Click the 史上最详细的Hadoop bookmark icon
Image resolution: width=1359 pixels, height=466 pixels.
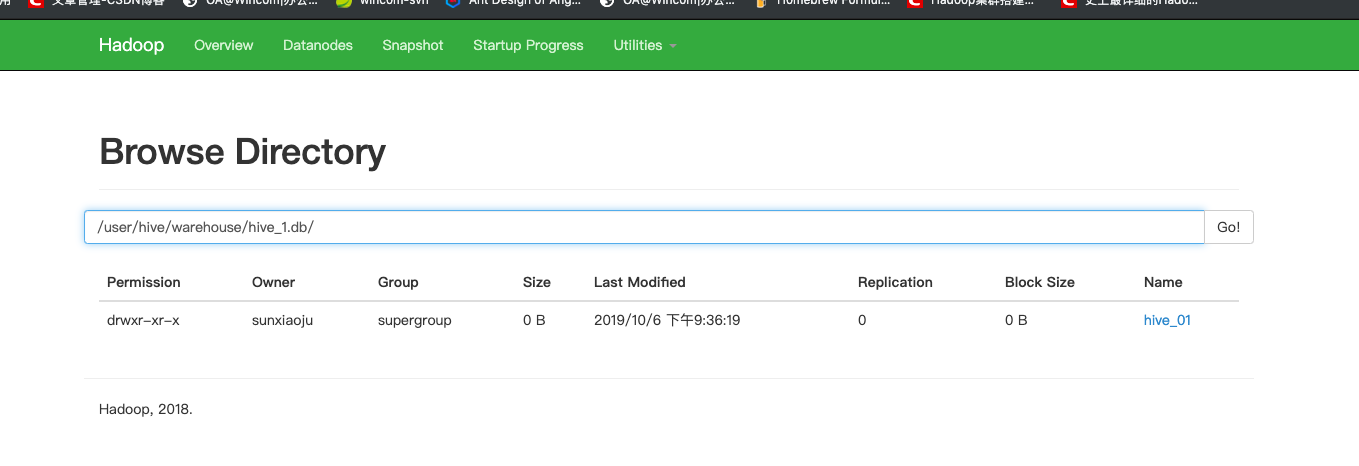pos(1069,3)
